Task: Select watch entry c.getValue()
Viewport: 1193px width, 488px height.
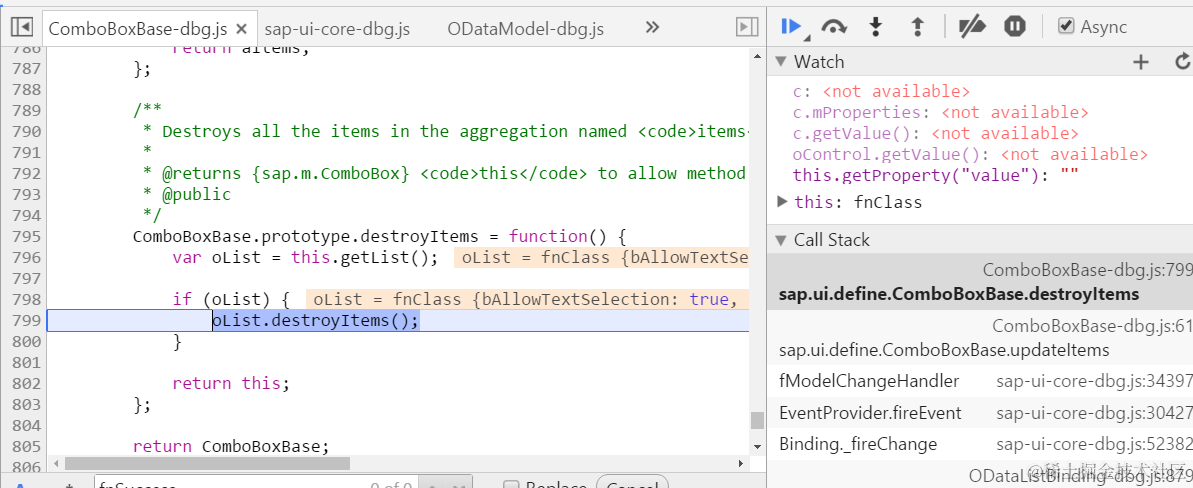Action: click(x=935, y=134)
